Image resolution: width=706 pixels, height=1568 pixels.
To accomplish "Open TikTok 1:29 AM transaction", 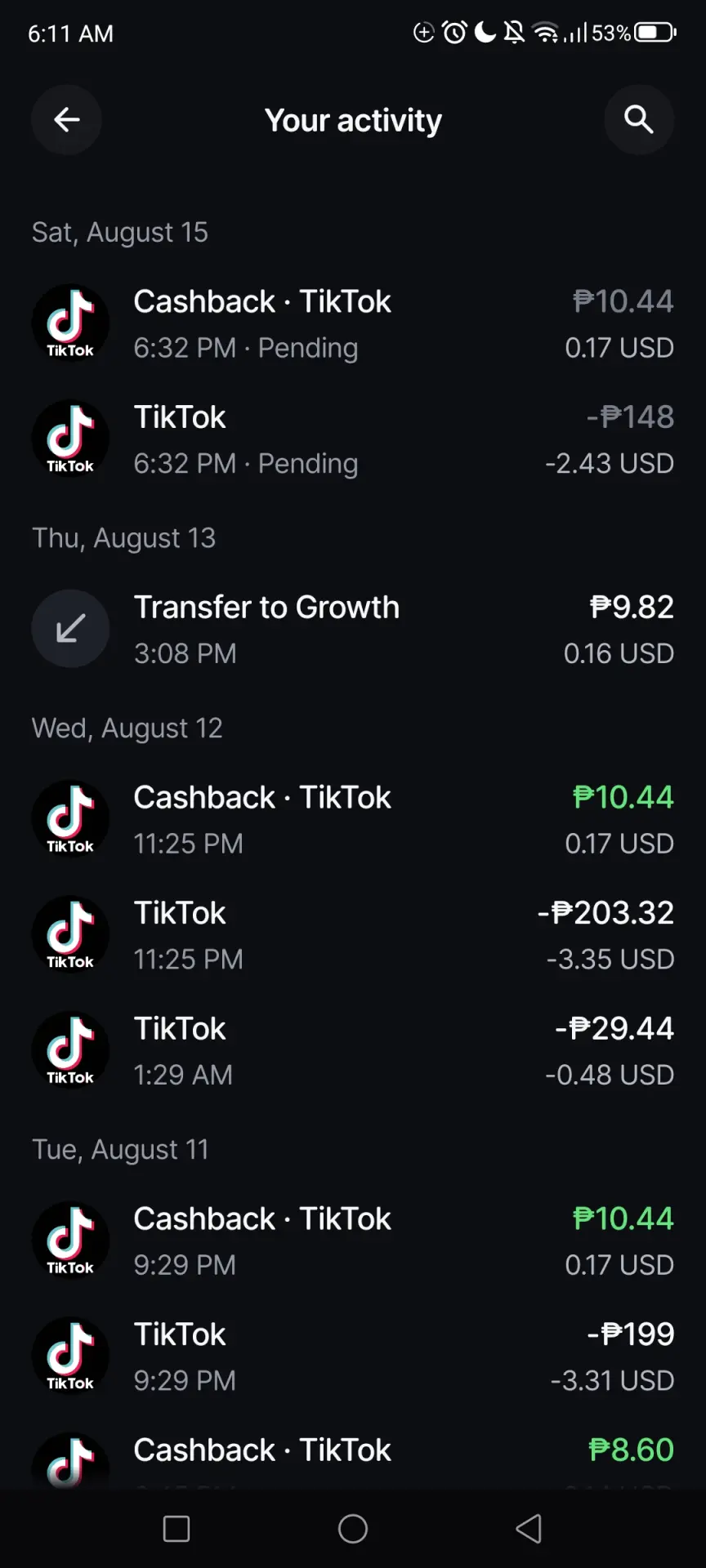I will coord(353,1050).
